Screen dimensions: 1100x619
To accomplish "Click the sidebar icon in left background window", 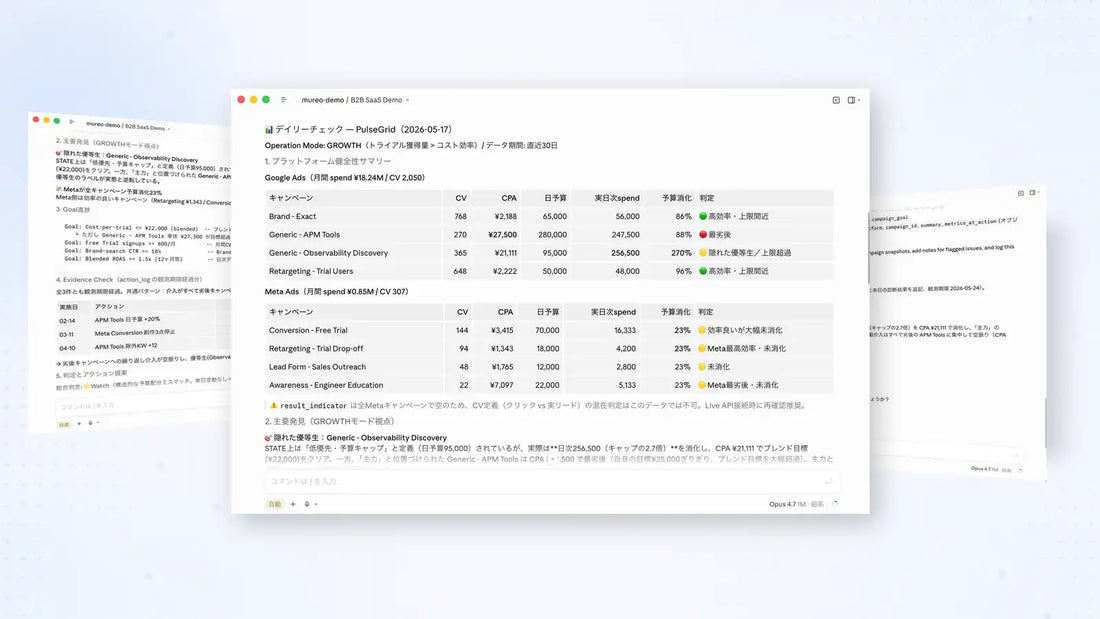I will (72, 121).
